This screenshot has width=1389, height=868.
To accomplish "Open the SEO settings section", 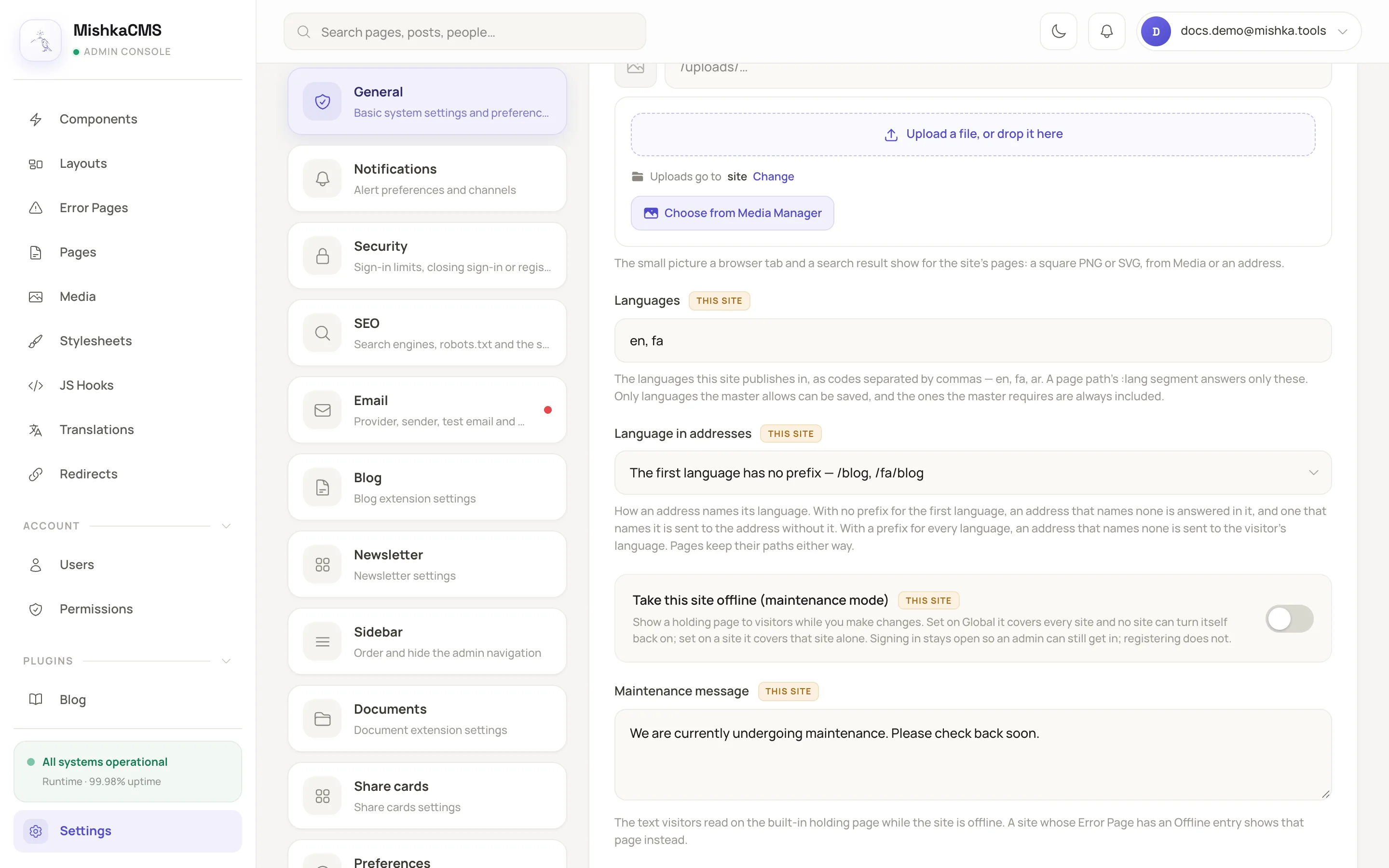I will (x=427, y=333).
